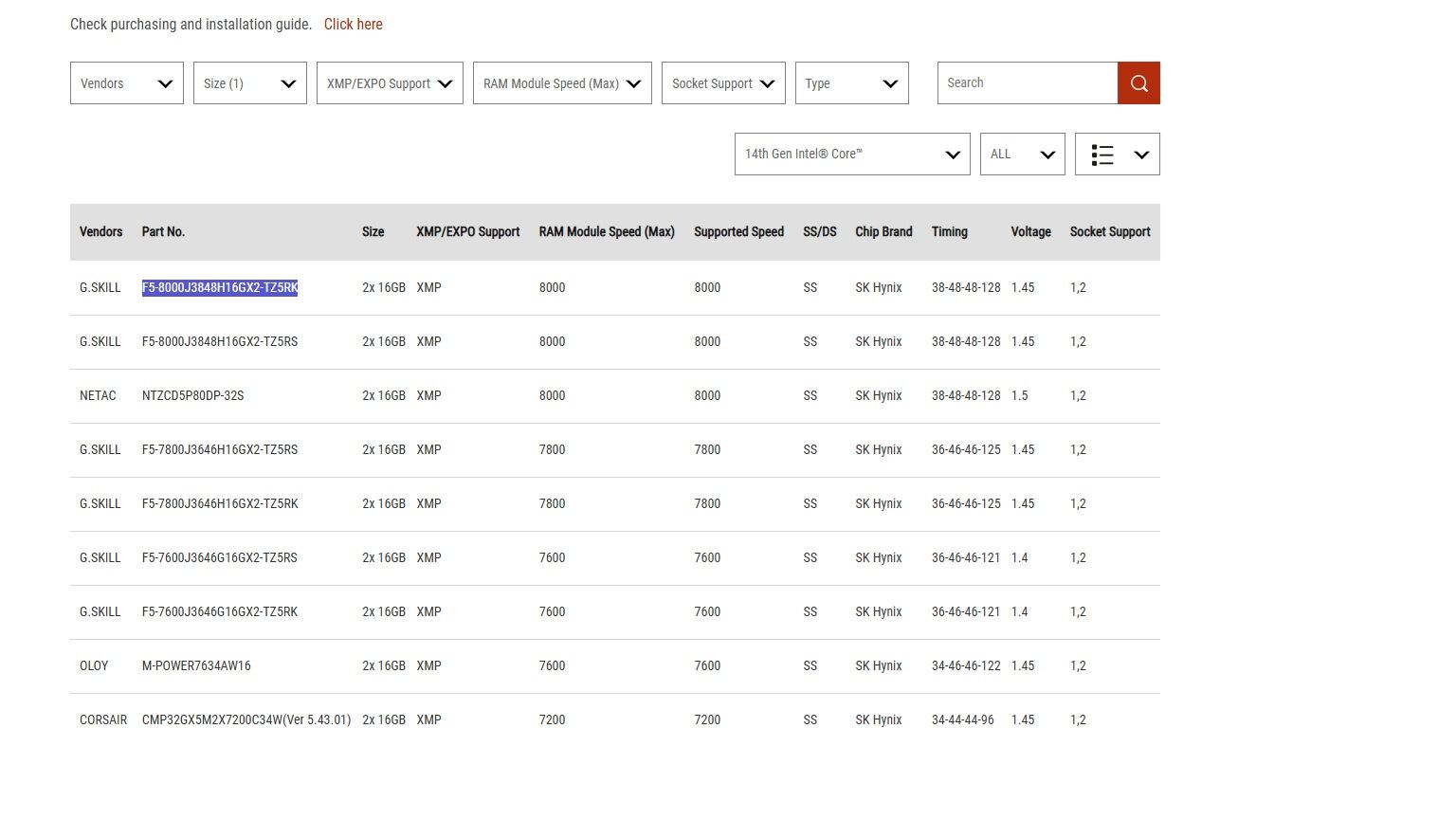Image resolution: width=1456 pixels, height=819 pixels.
Task: Click part number F5-8000J3848H16GX2-TZ5RS
Action: coord(220,342)
